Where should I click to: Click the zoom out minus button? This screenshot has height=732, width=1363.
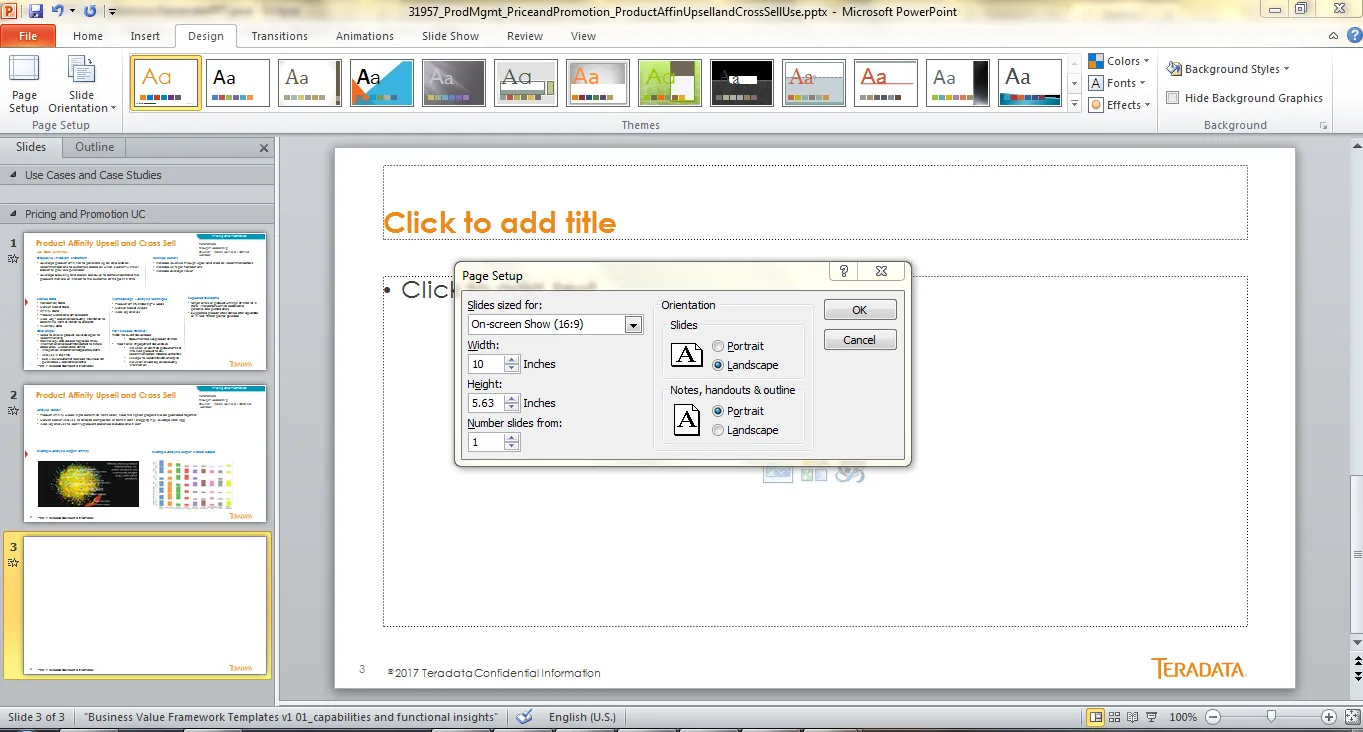(x=1213, y=717)
